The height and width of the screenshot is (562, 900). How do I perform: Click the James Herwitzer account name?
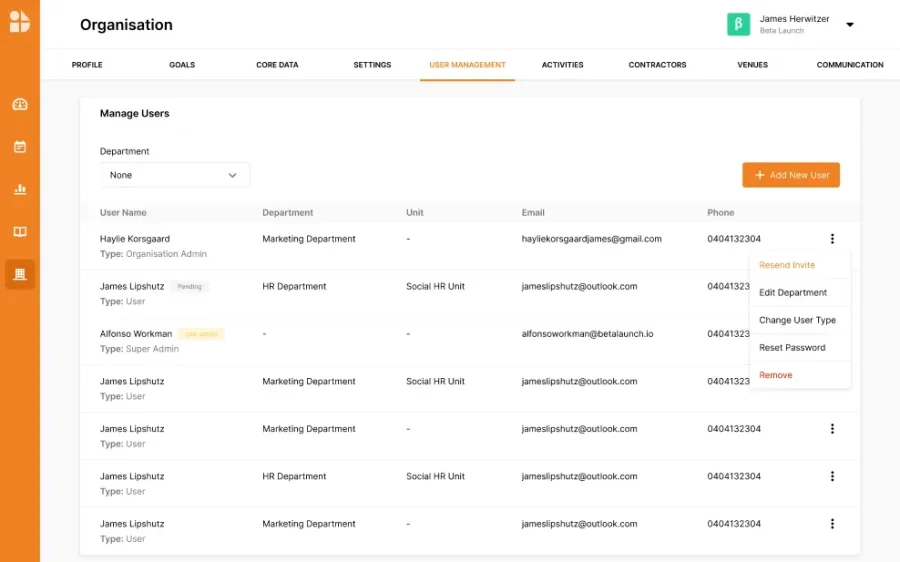(x=794, y=19)
